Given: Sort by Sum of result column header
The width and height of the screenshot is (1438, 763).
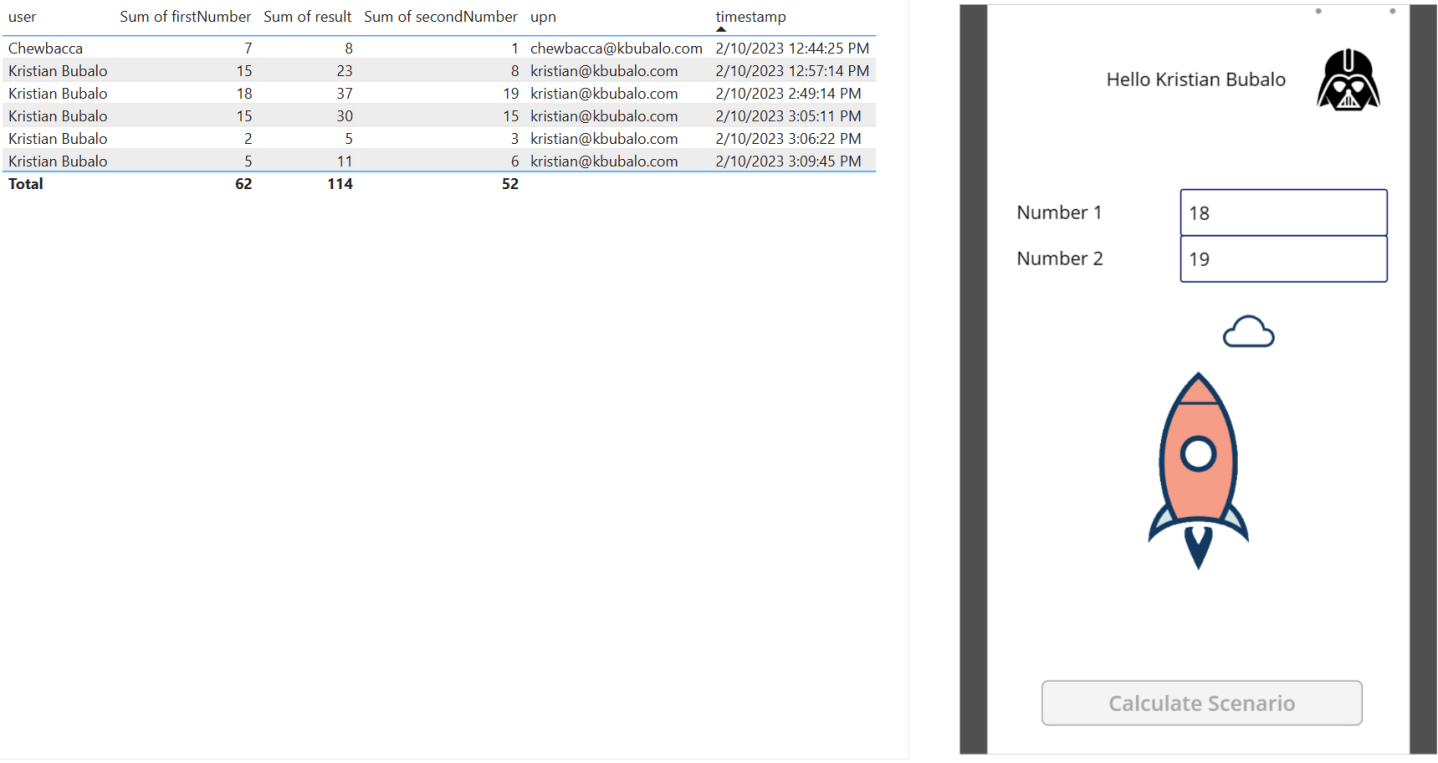Looking at the screenshot, I should pos(307,17).
